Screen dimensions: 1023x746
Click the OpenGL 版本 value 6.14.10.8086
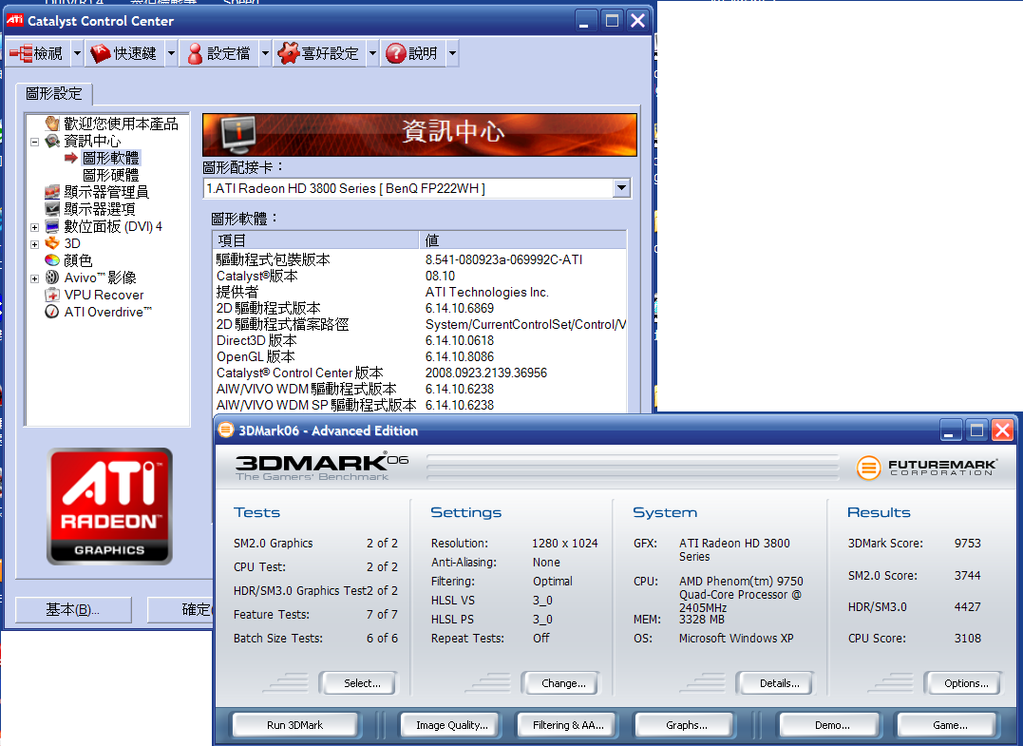coord(459,357)
